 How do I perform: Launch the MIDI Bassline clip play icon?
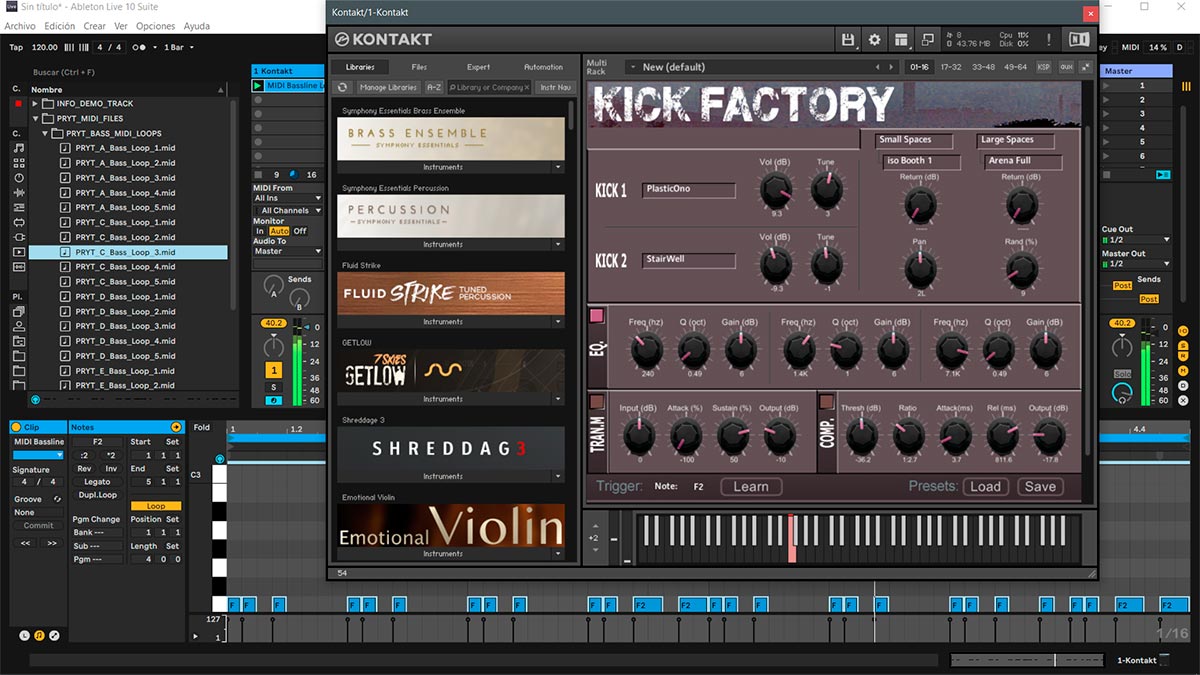point(258,86)
